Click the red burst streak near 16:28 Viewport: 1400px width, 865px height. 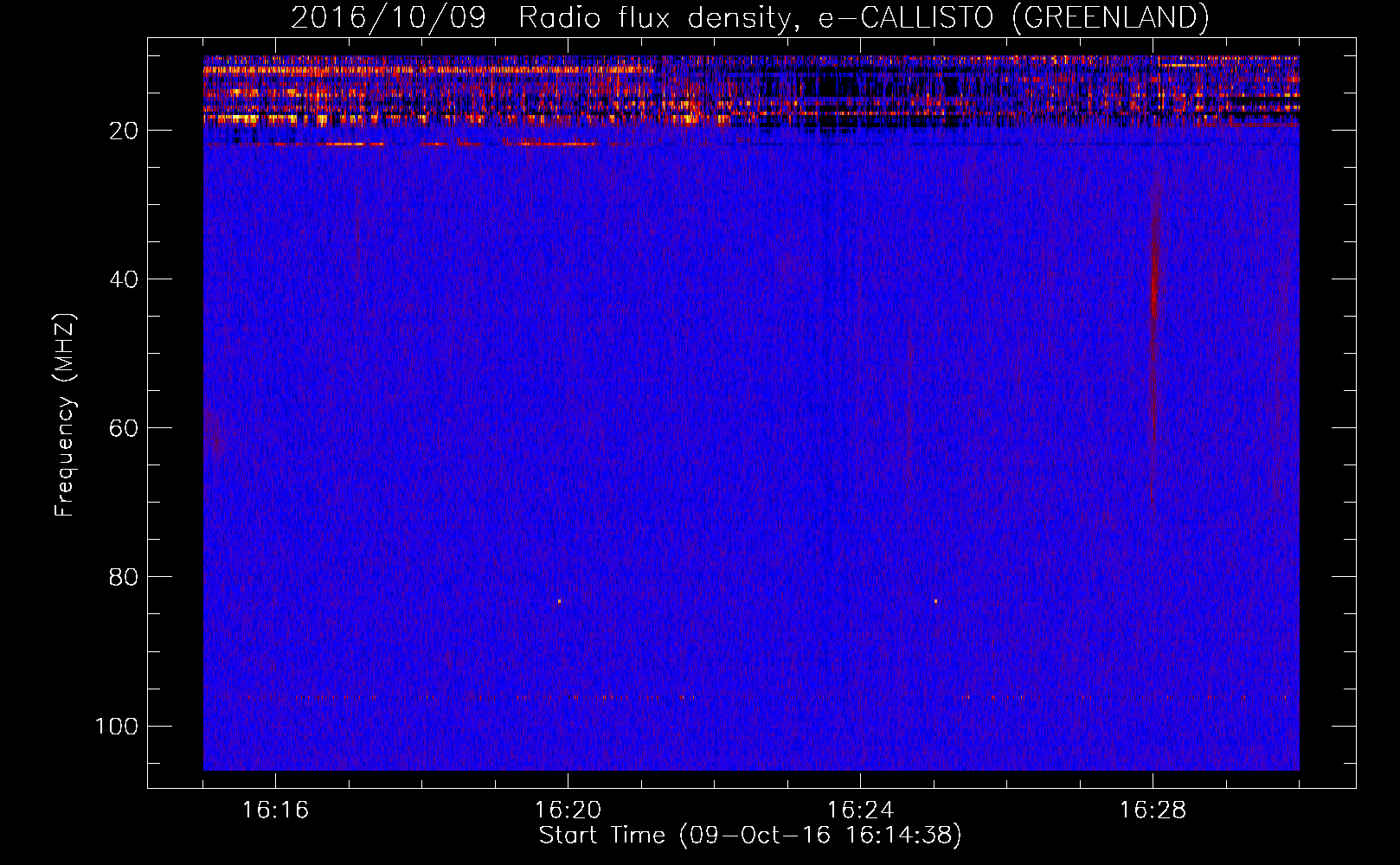(1154, 337)
